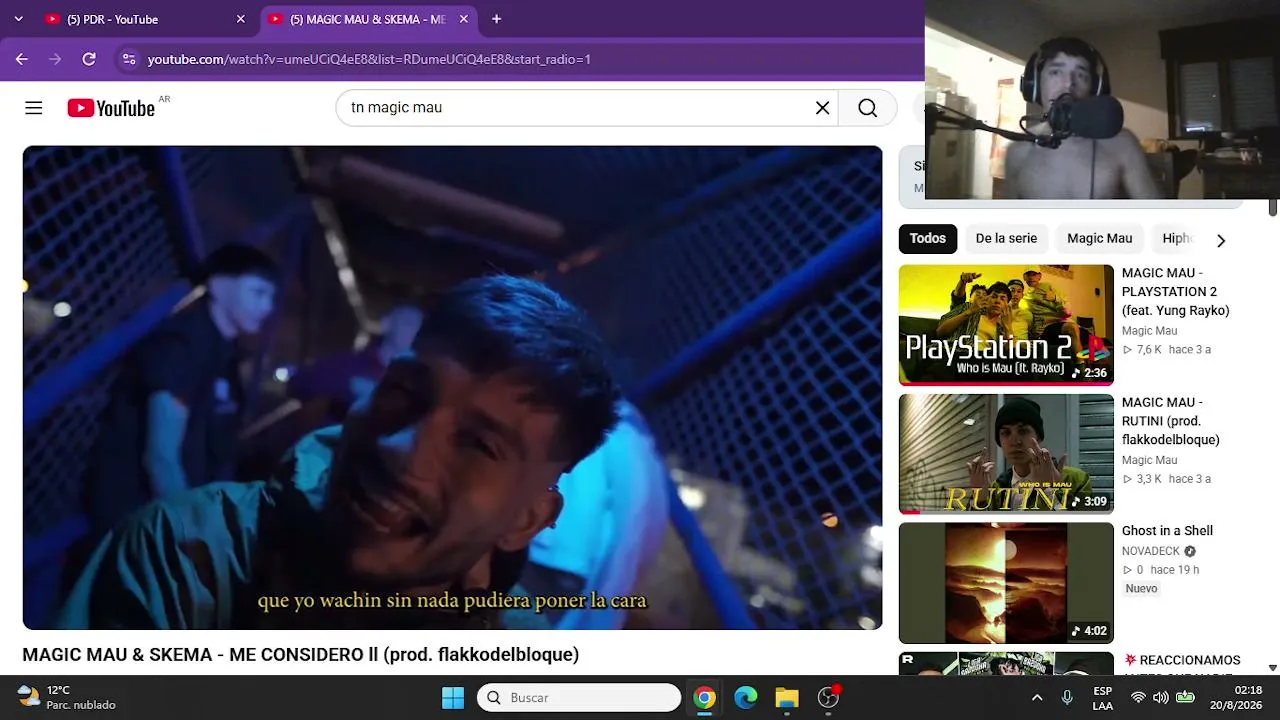This screenshot has width=1280, height=720.
Task: Clear the YouTube search text
Action: click(x=822, y=108)
